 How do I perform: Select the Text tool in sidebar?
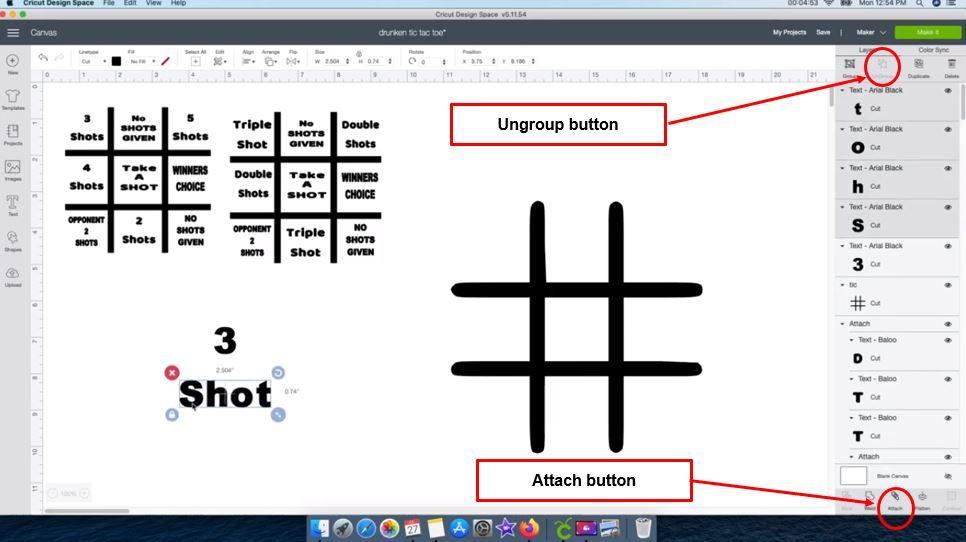(x=12, y=202)
